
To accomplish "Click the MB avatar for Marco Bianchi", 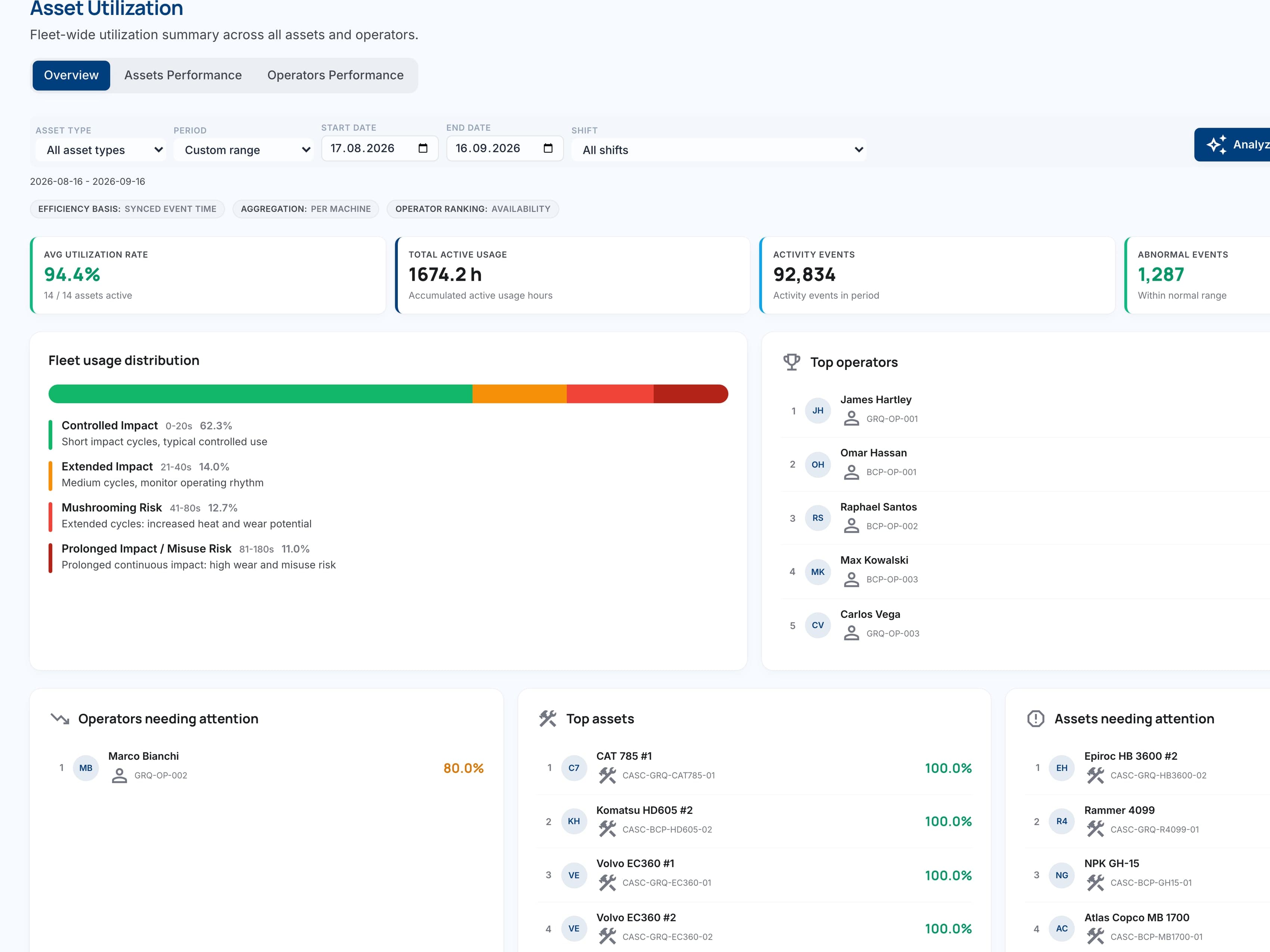I will [x=86, y=768].
